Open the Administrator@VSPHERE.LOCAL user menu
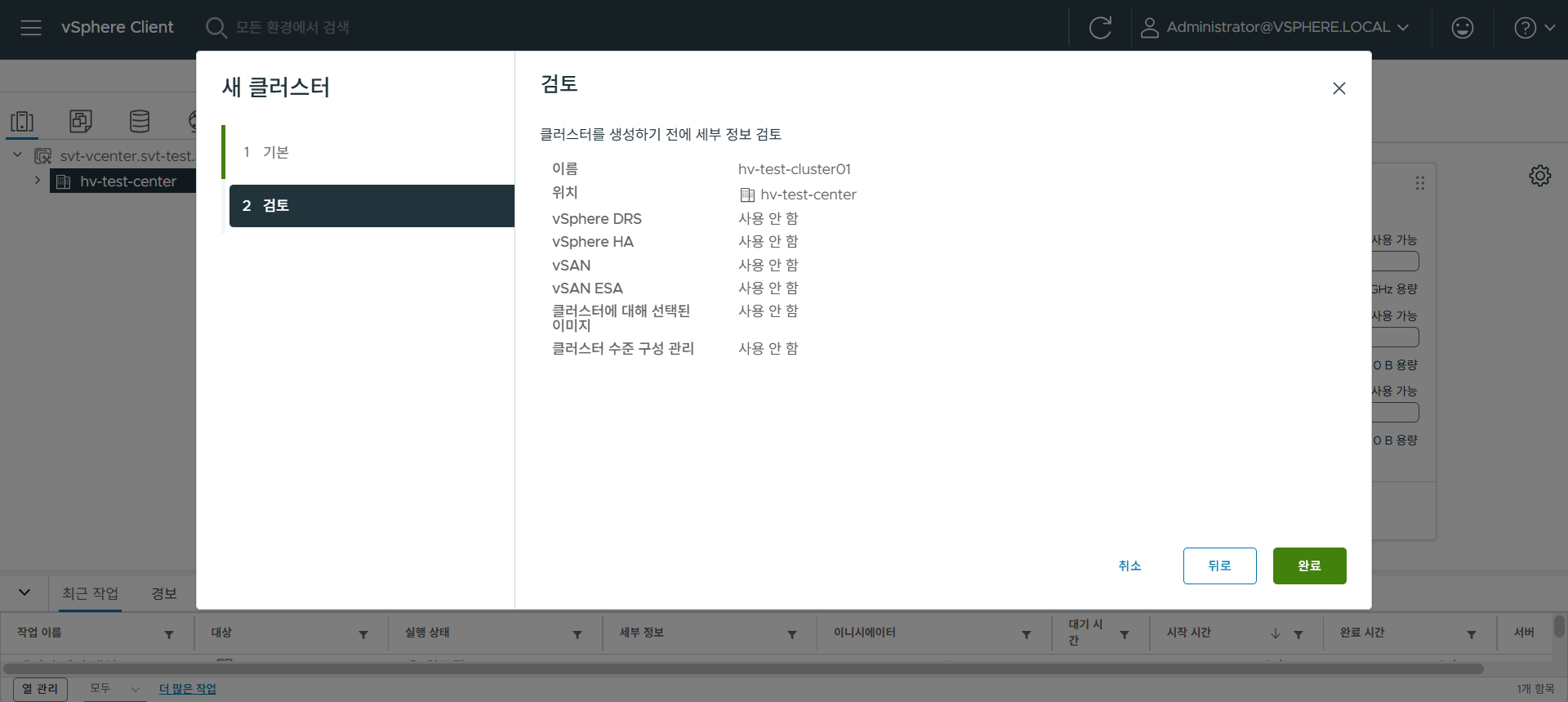Screen dimensions: 1568x702 (1275, 28)
